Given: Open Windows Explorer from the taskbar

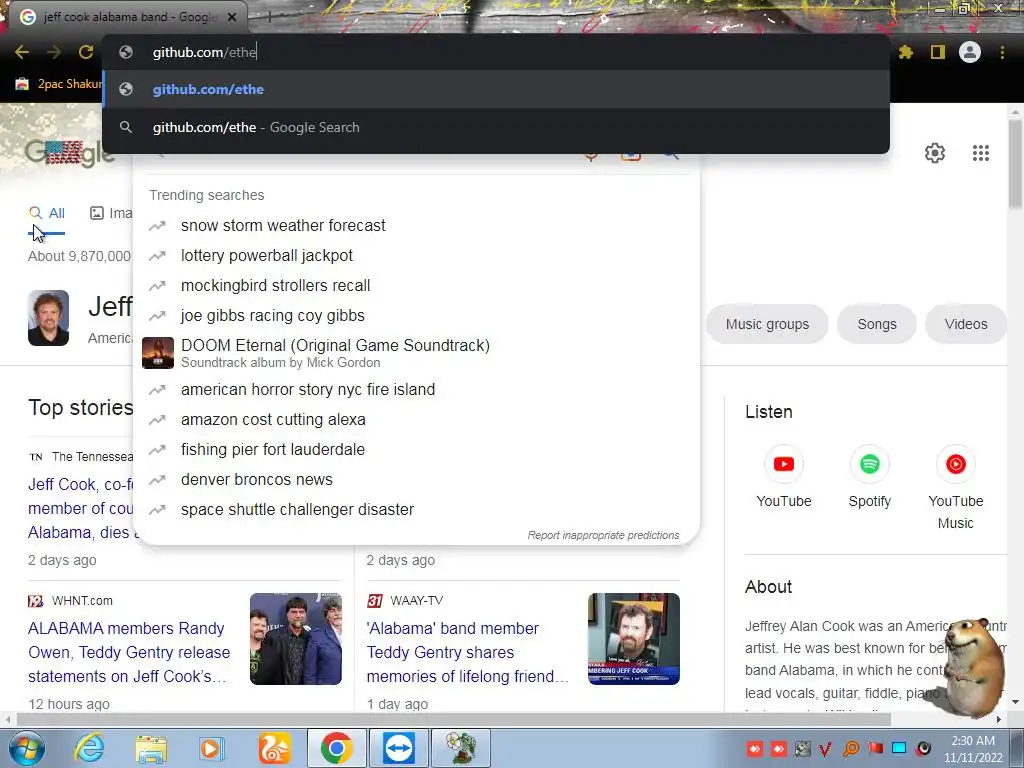Looking at the screenshot, I should coord(151,748).
